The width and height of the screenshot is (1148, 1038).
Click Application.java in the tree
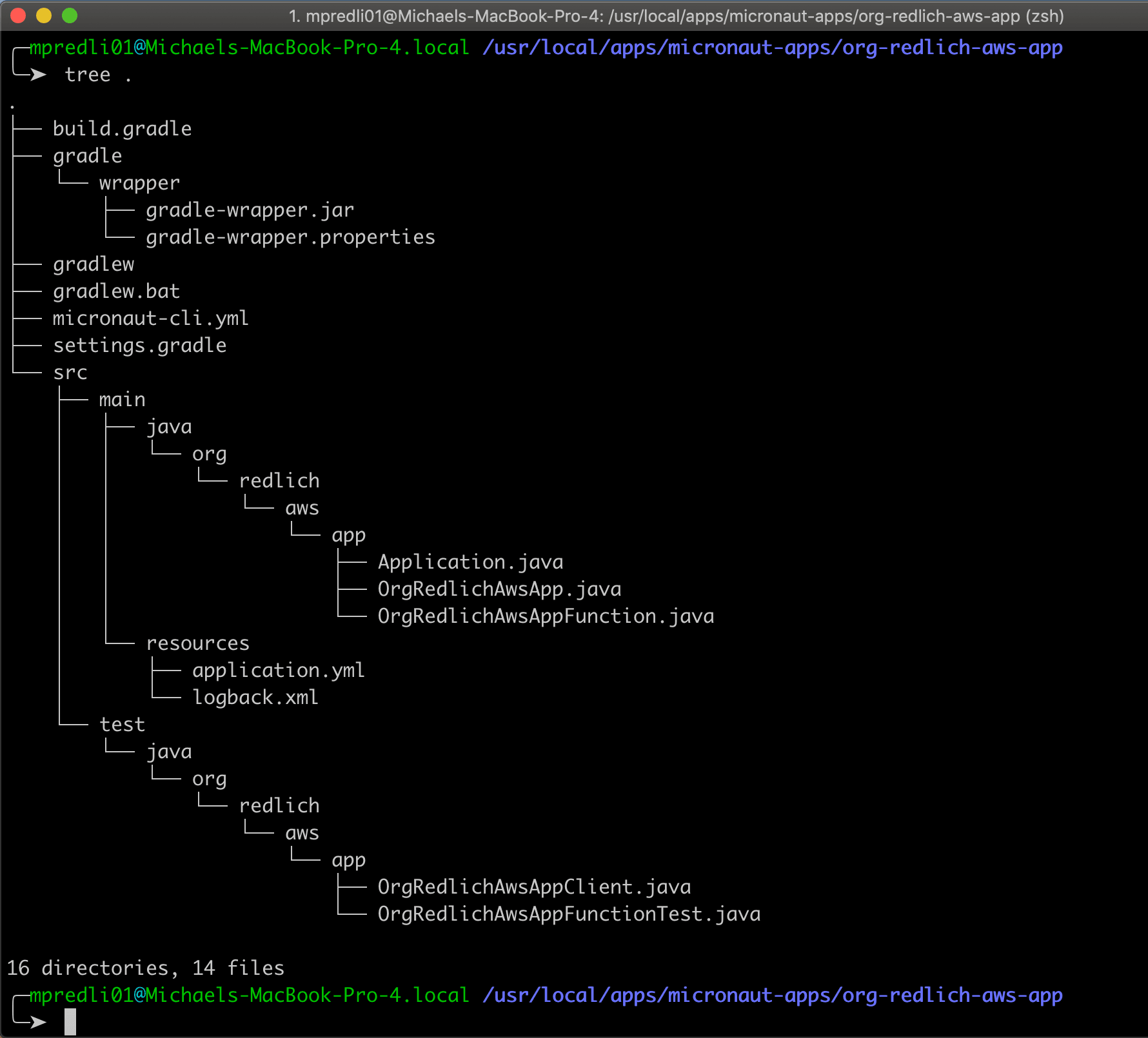(470, 562)
